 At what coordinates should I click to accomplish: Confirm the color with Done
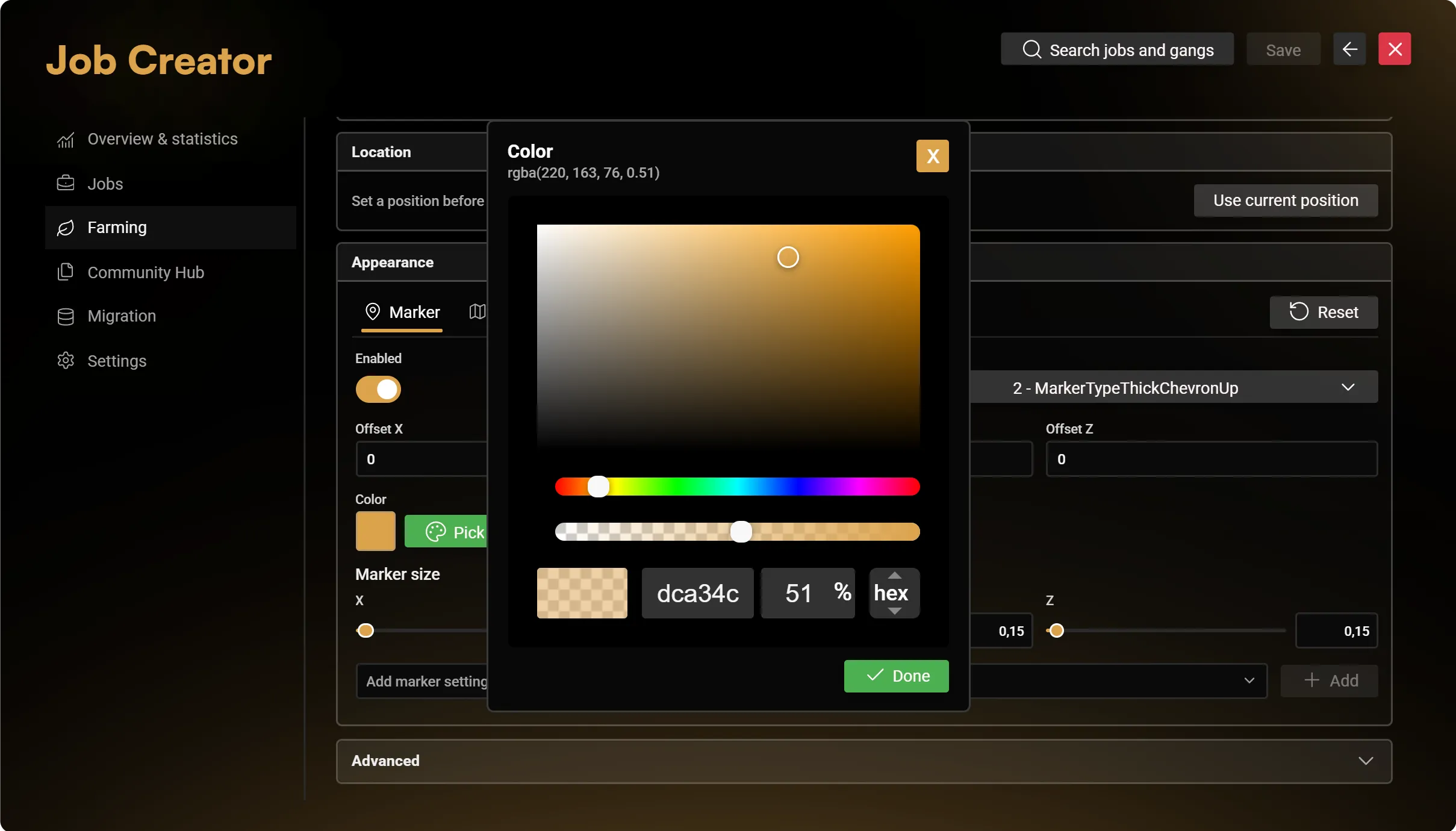pos(896,676)
